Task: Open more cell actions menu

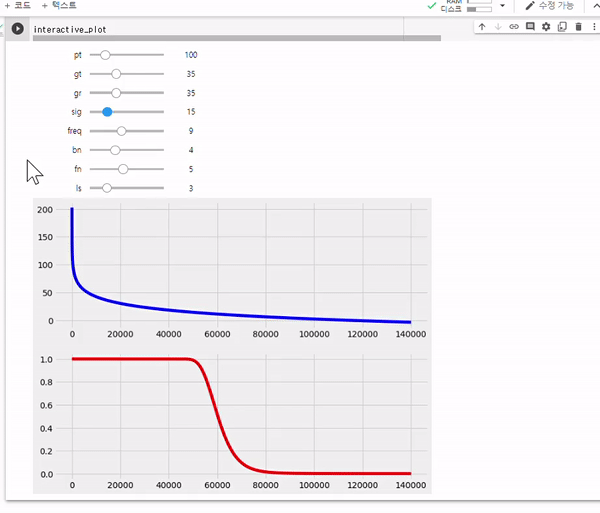Action: click(x=594, y=27)
